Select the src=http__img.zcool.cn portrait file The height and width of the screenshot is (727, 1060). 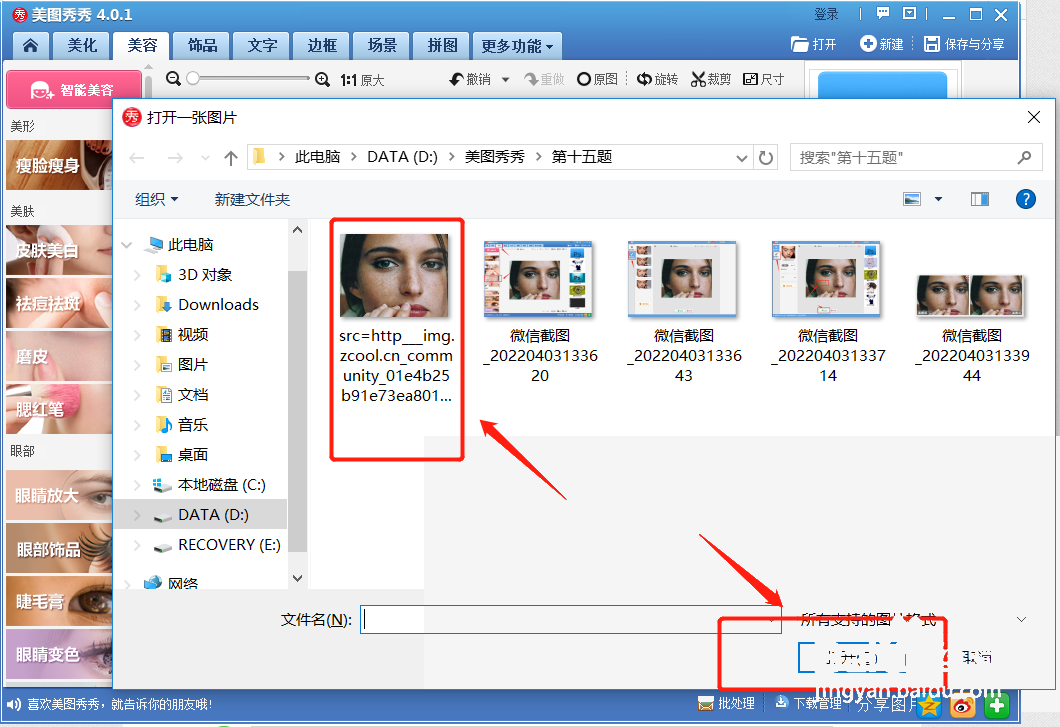coord(396,318)
